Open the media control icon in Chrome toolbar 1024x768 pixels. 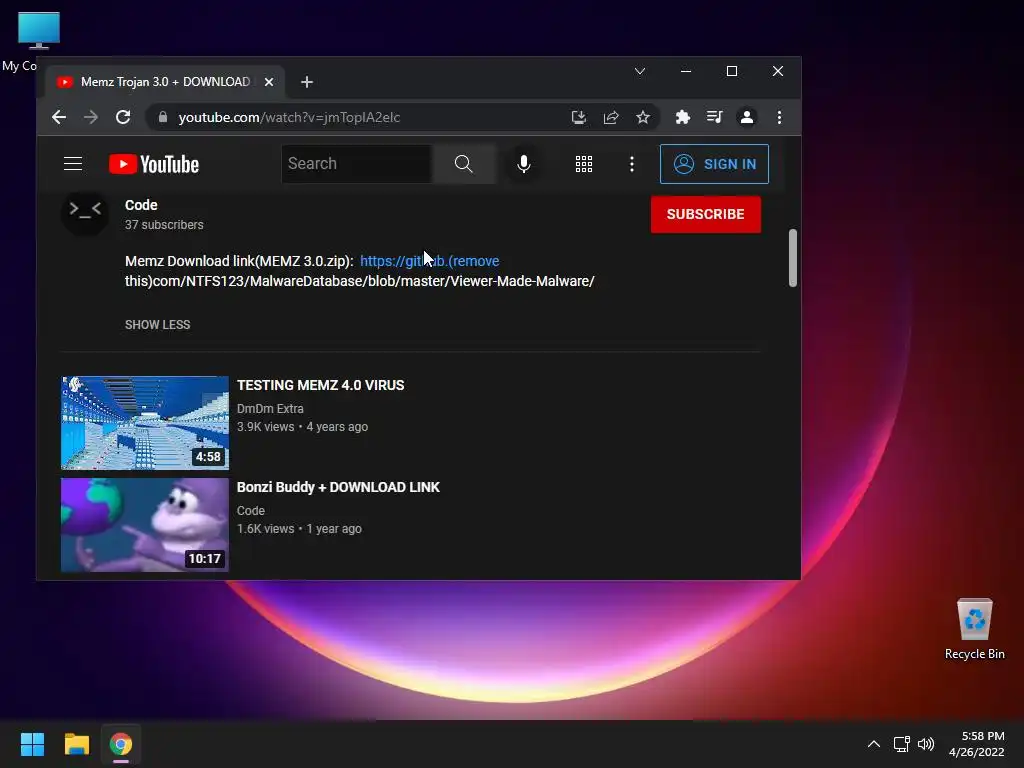(714, 118)
